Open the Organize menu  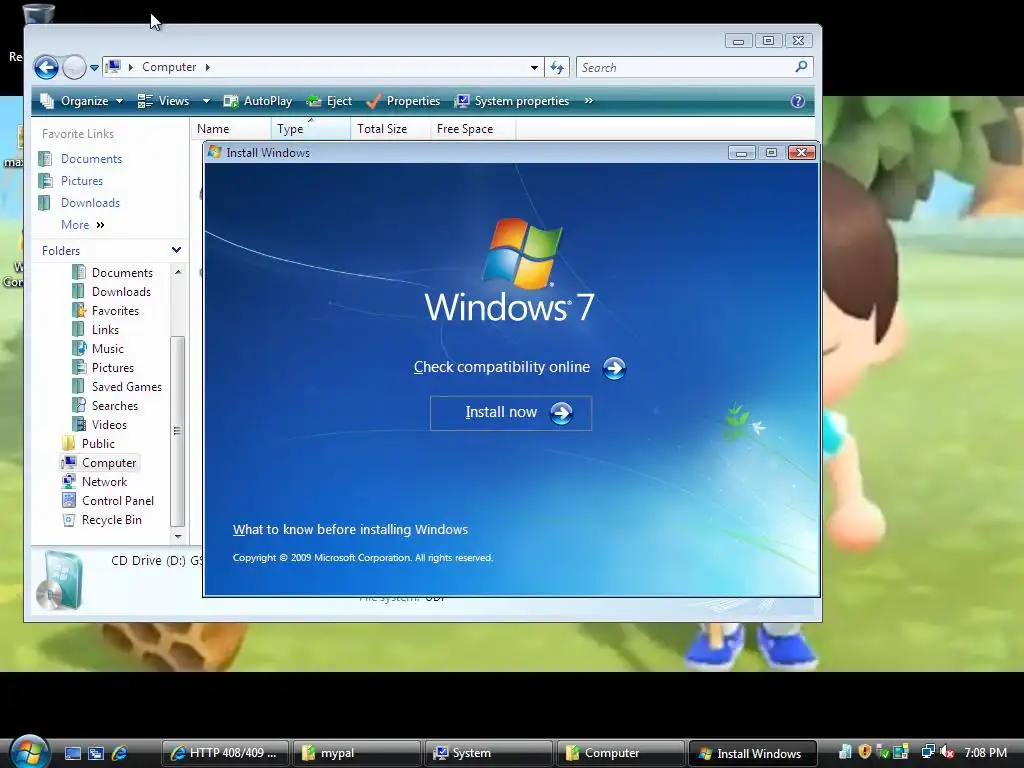tap(82, 101)
